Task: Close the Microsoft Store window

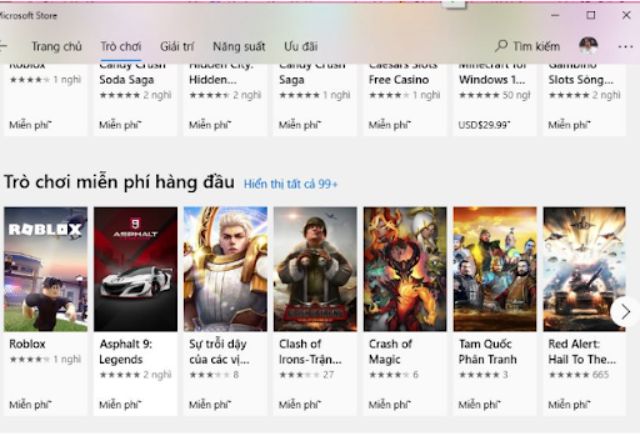Action: [x=627, y=16]
